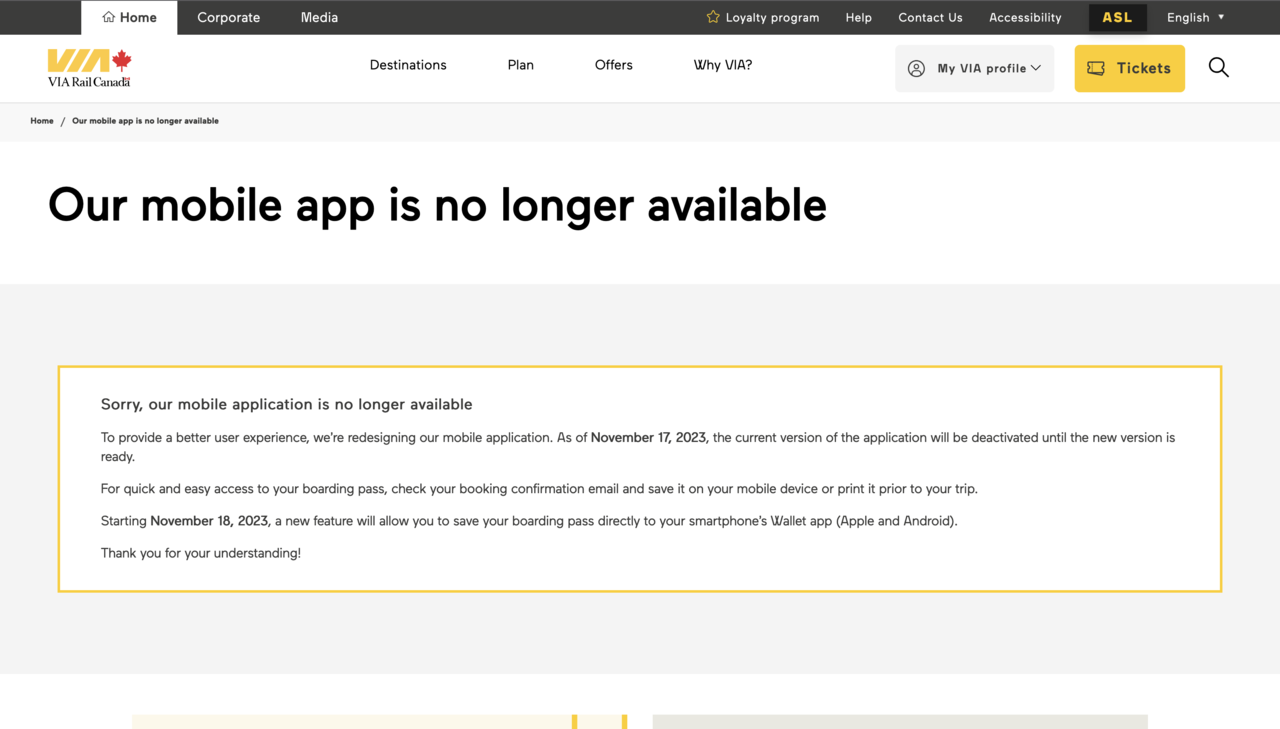Click the yellow Tickets button
Screen dimensions: 1280x729
pyautogui.click(x=1130, y=68)
